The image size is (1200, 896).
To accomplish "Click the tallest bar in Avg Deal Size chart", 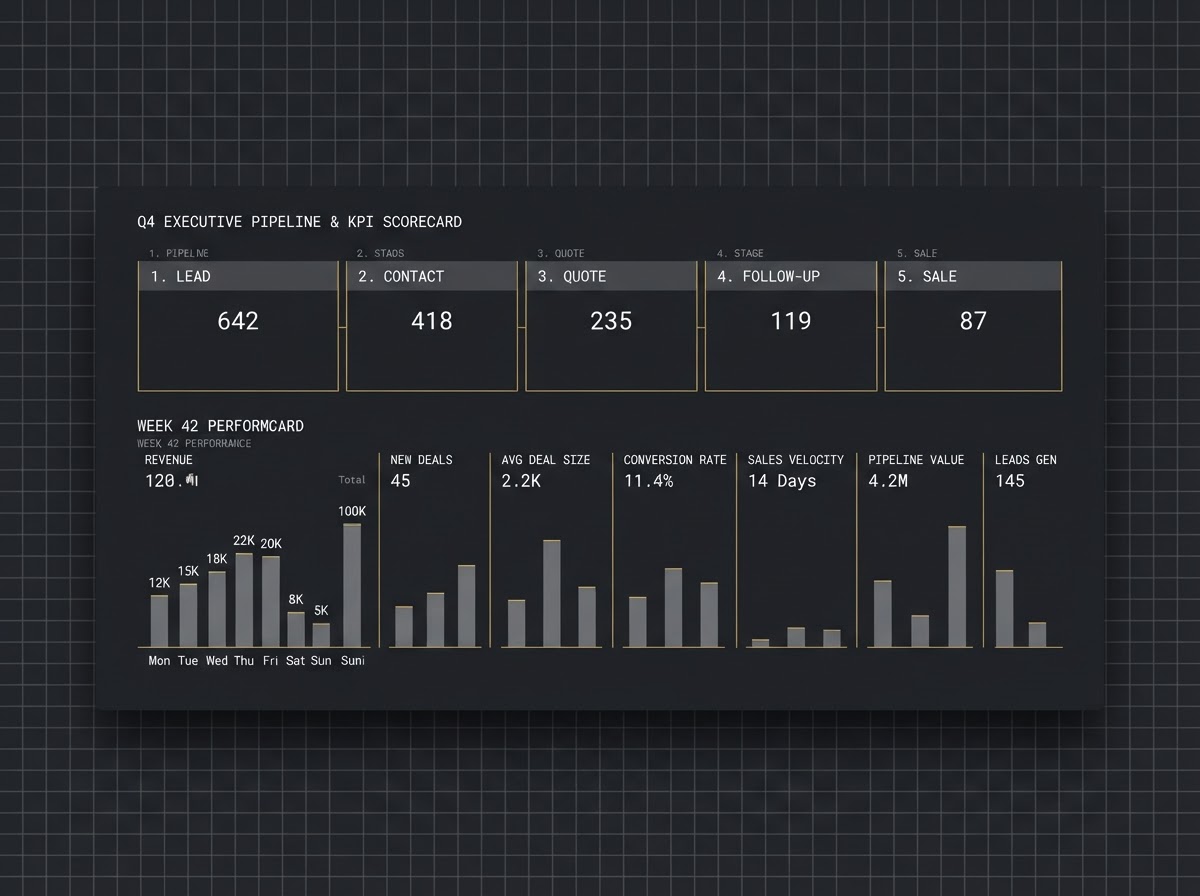I will point(551,594).
